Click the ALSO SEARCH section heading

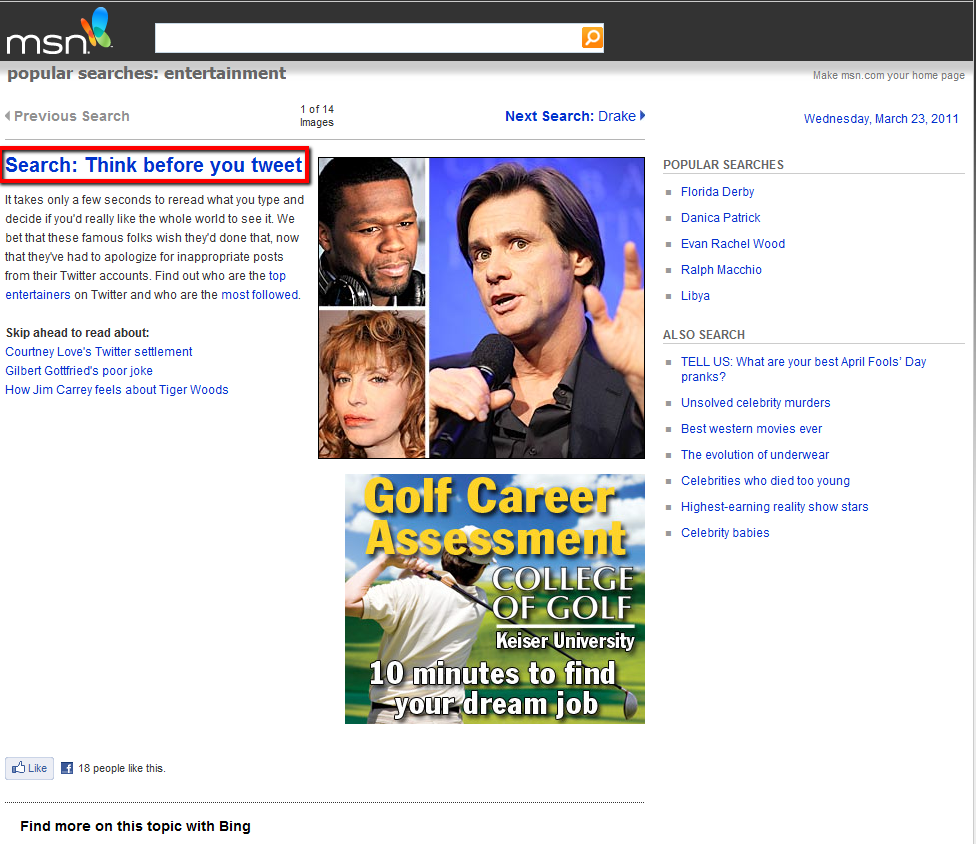click(703, 335)
